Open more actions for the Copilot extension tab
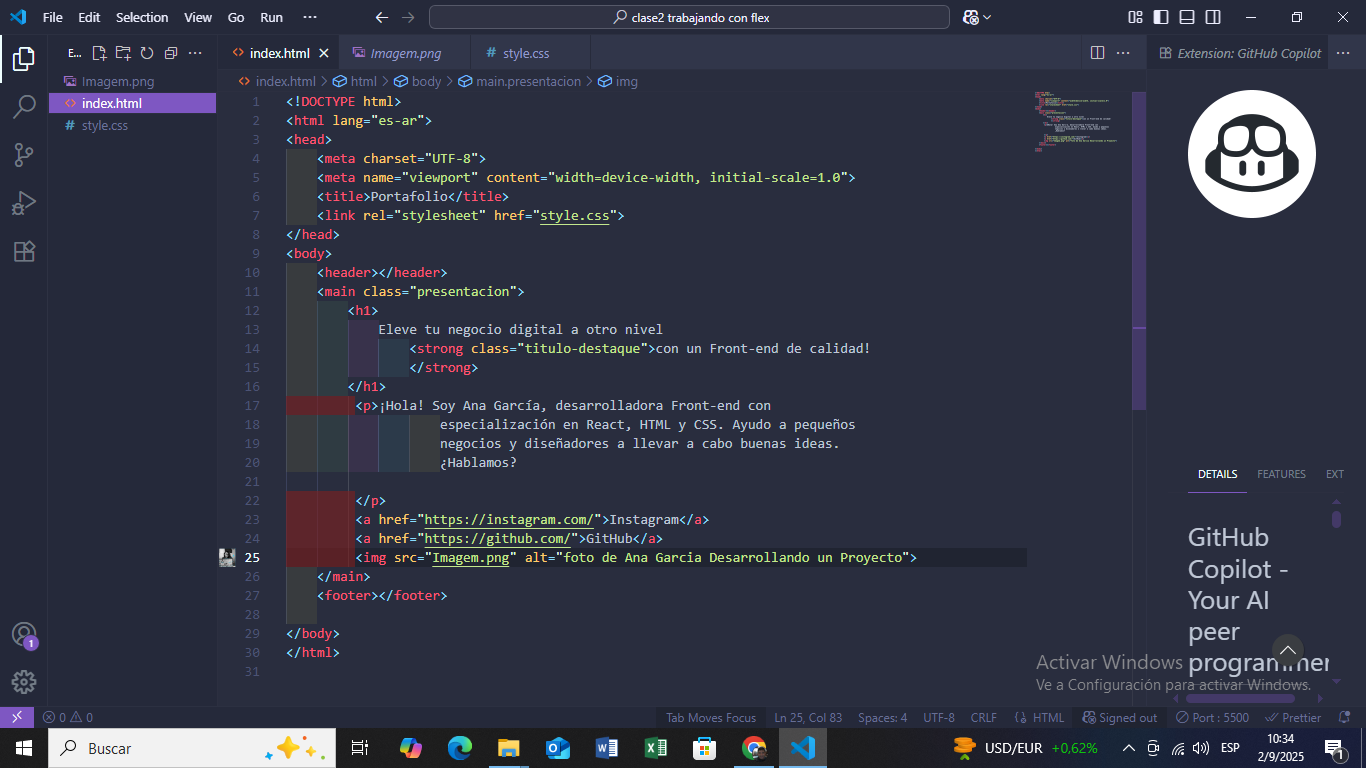 tap(1341, 53)
